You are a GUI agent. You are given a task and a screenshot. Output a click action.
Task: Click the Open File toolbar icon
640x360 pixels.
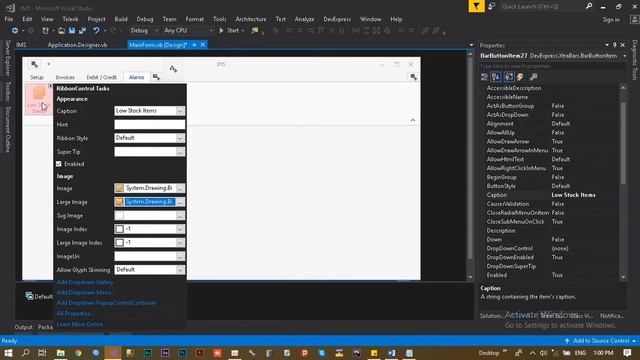point(61,31)
